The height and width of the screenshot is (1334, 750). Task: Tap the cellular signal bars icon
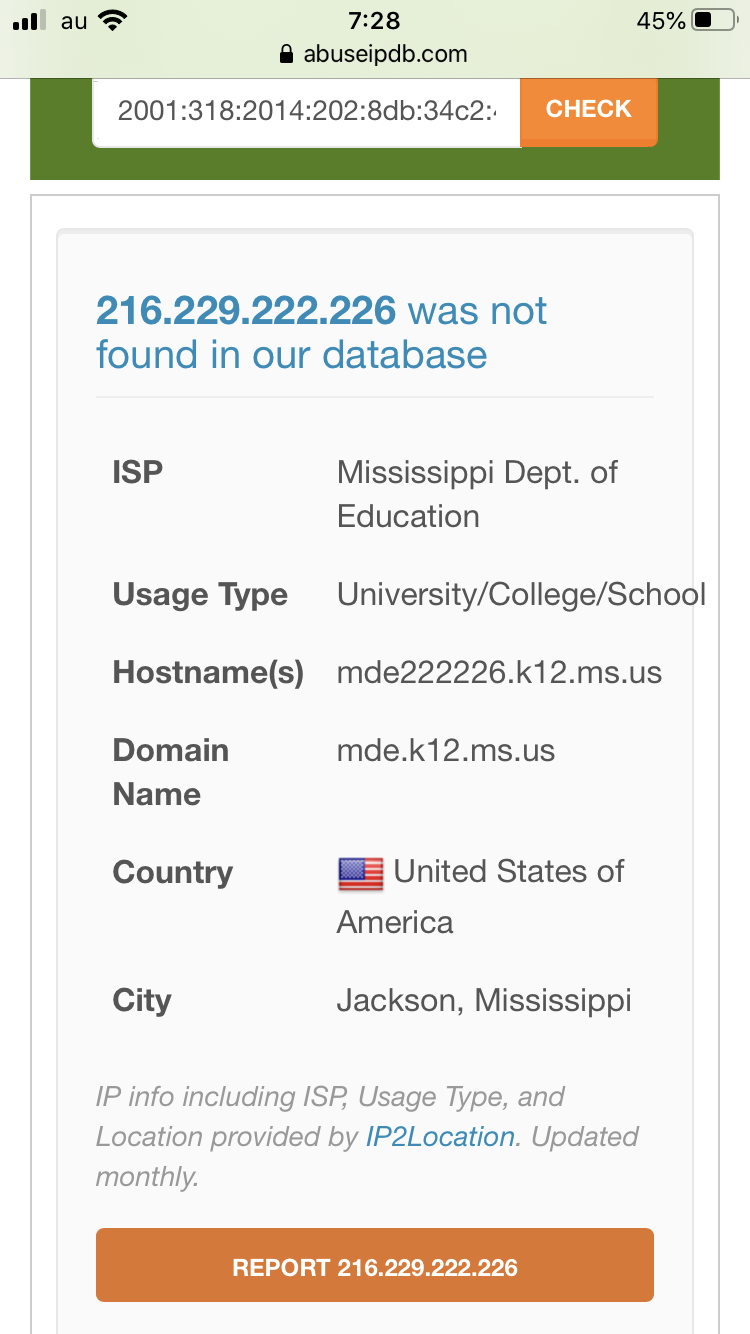coord(30,21)
